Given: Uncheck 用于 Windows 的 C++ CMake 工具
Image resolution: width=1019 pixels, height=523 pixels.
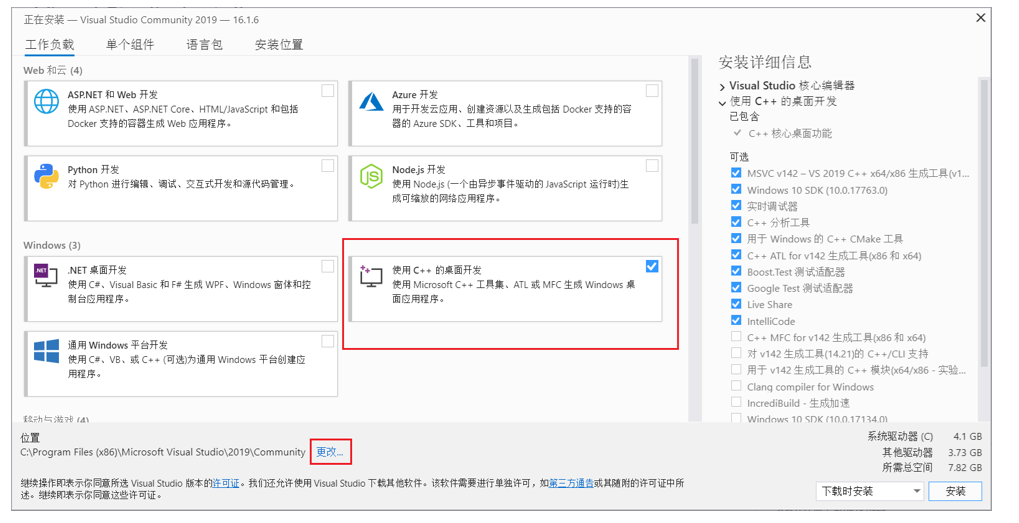Looking at the screenshot, I should tap(736, 238).
